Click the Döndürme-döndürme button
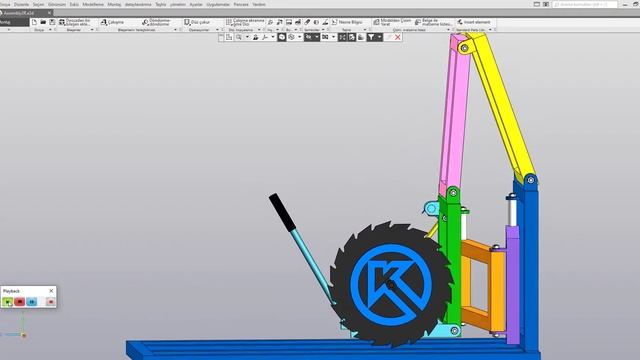 (x=157, y=22)
